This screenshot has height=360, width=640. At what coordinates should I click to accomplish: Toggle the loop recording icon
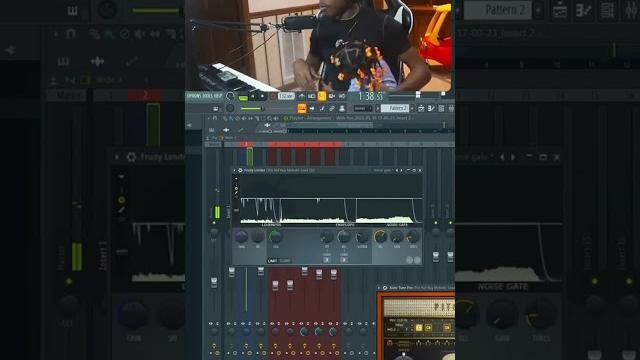click(x=342, y=96)
